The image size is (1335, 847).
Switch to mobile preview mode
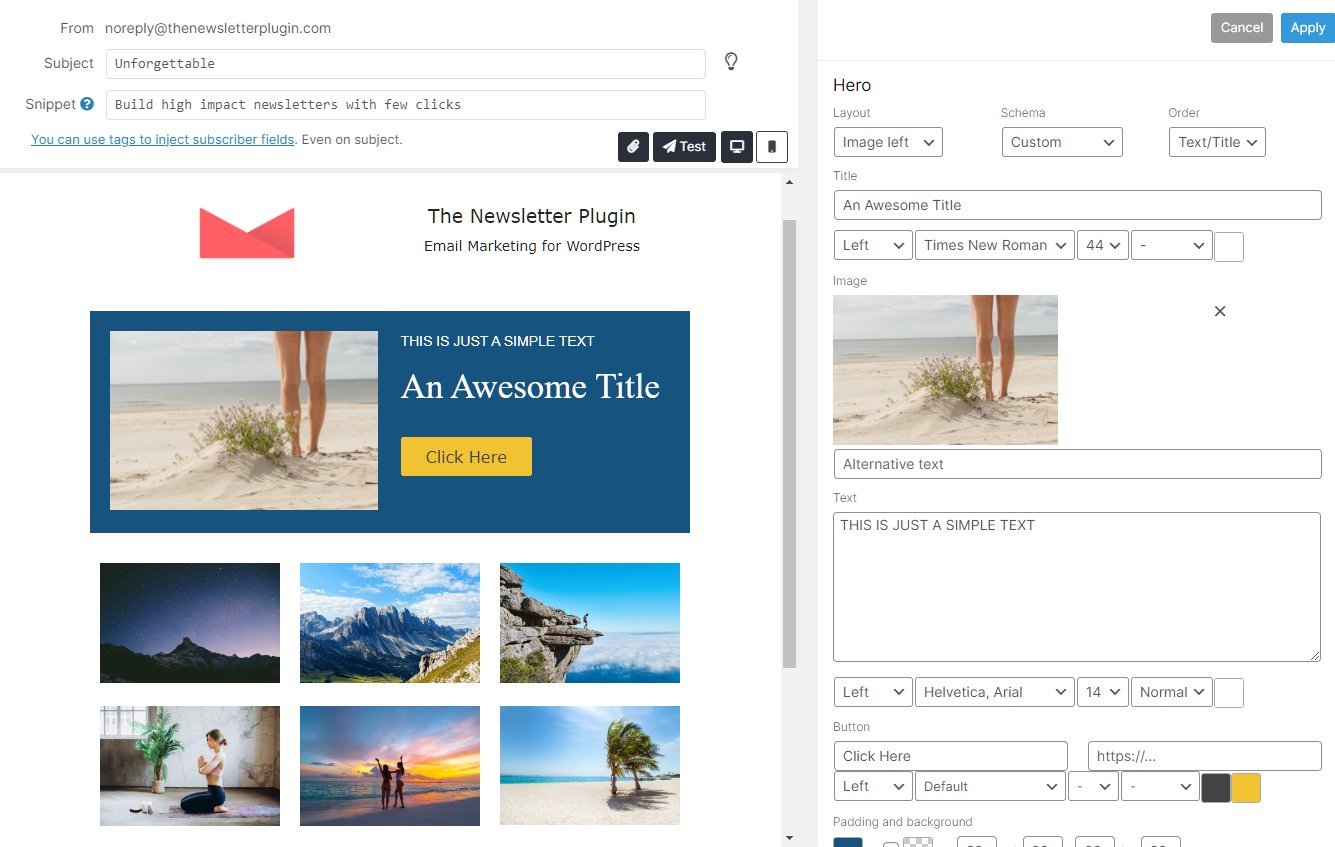click(x=772, y=146)
